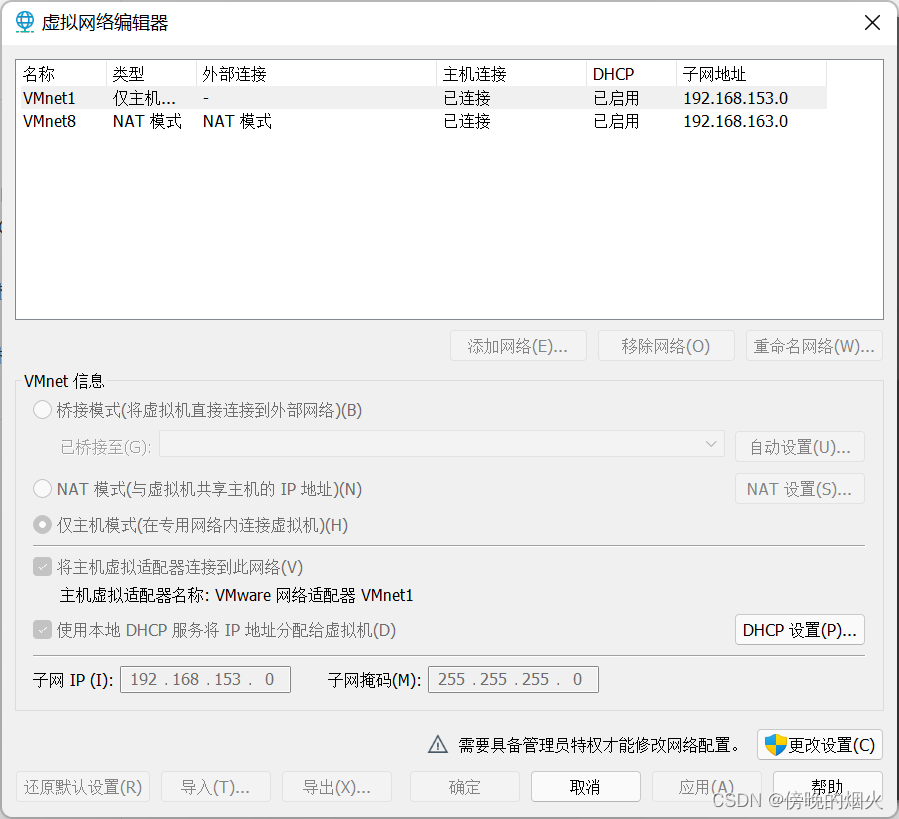899x819 pixels.
Task: Click 还原默认设置(R) button
Action: click(83, 786)
